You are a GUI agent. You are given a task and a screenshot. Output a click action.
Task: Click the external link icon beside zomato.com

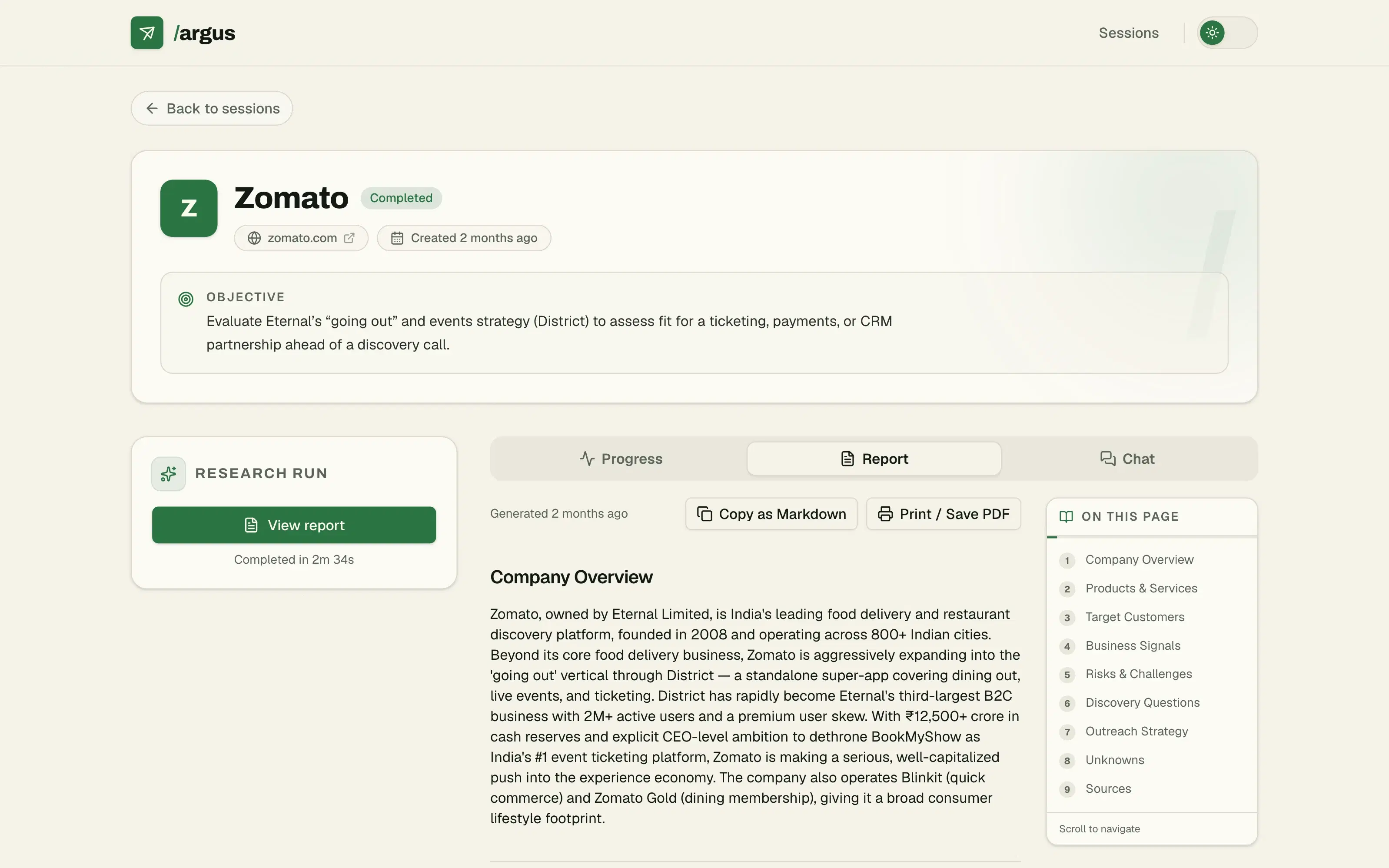(349, 238)
